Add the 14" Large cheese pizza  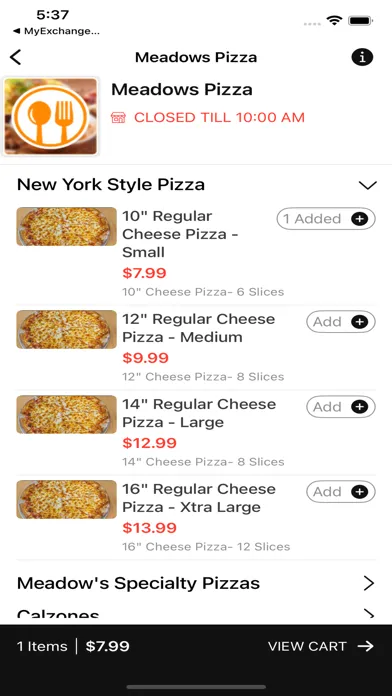pos(341,407)
